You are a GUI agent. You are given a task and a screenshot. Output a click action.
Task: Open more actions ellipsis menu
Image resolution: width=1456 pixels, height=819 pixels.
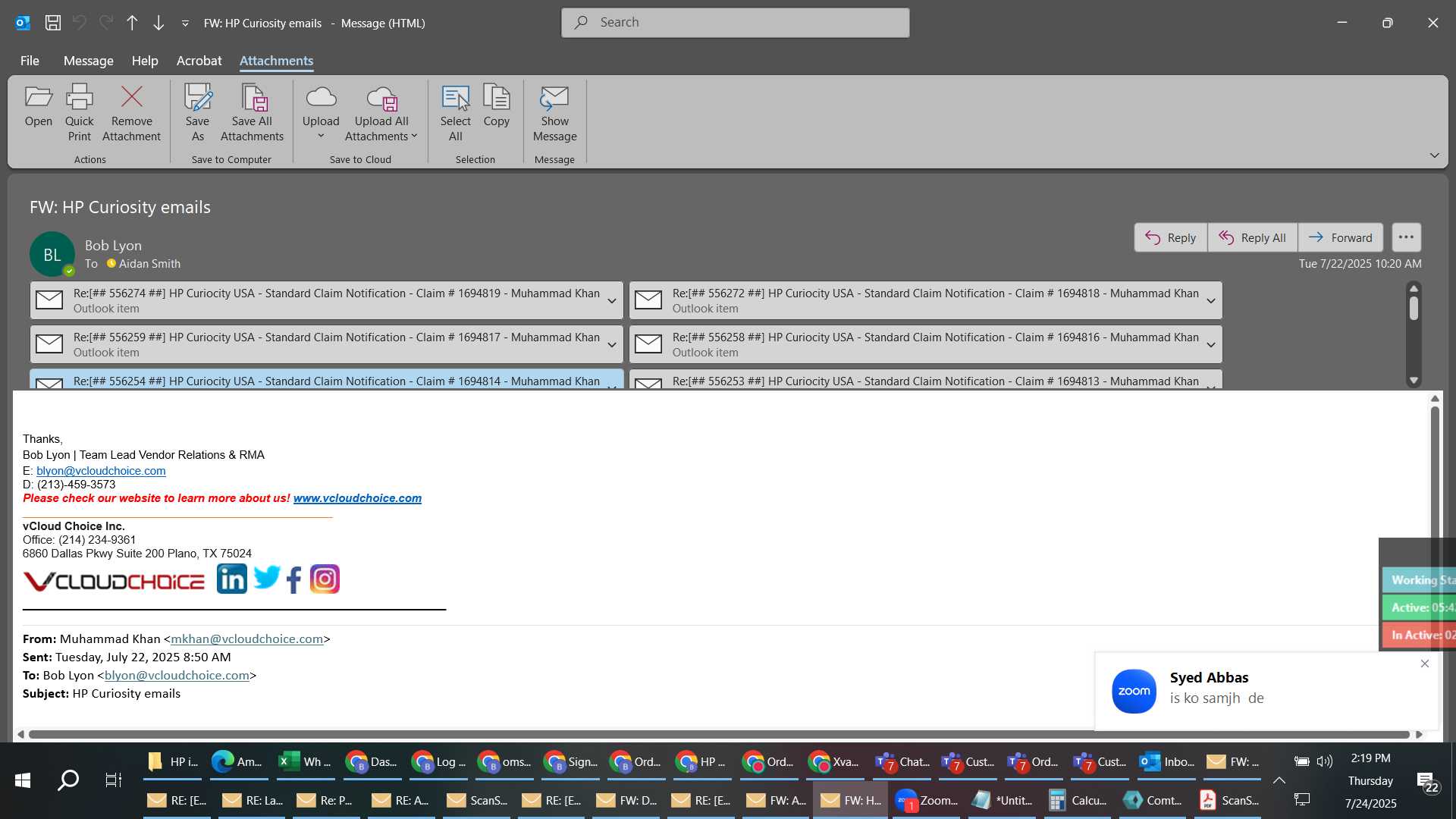[x=1406, y=237]
